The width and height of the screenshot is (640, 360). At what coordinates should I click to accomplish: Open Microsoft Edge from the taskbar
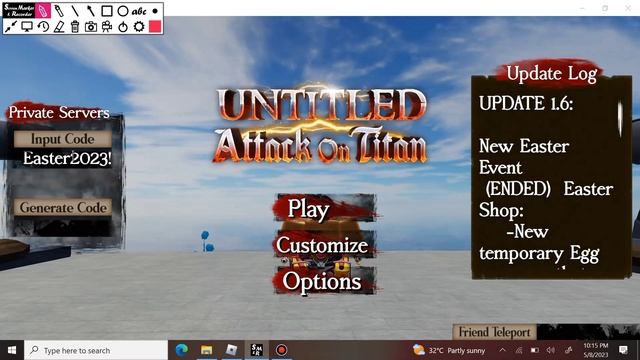tap(182, 350)
